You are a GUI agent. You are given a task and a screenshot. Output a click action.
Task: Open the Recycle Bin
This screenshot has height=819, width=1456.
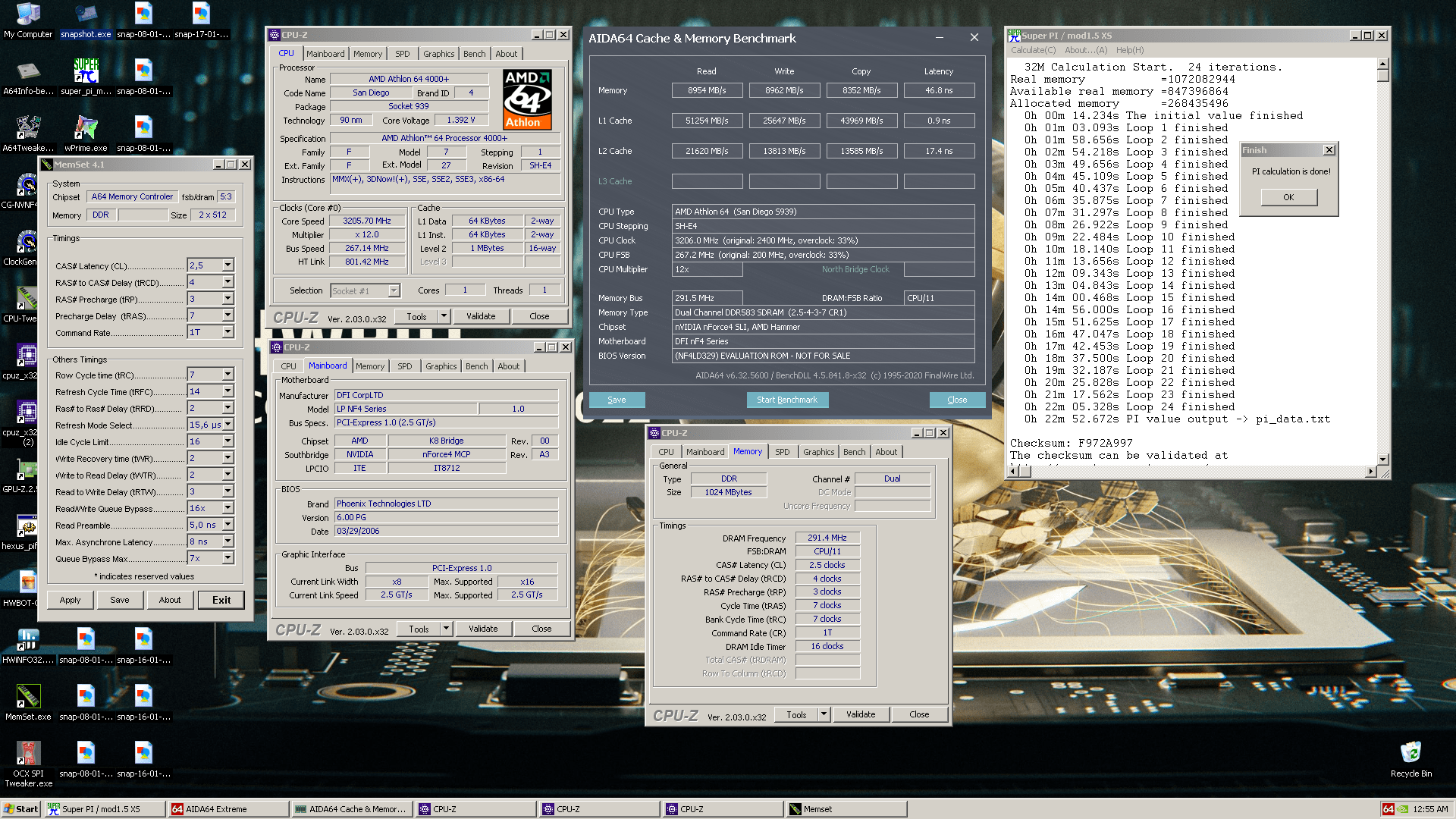[x=1410, y=760]
